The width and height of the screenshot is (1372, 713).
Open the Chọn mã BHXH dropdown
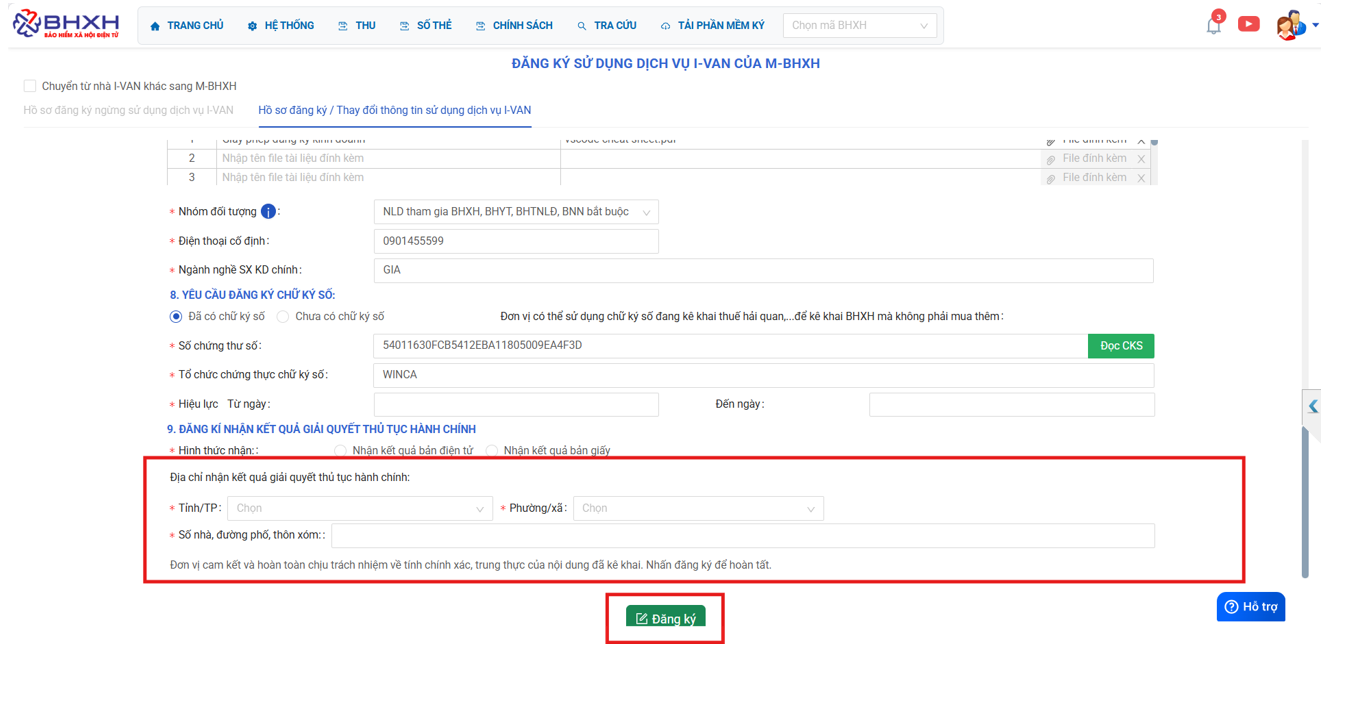click(859, 26)
